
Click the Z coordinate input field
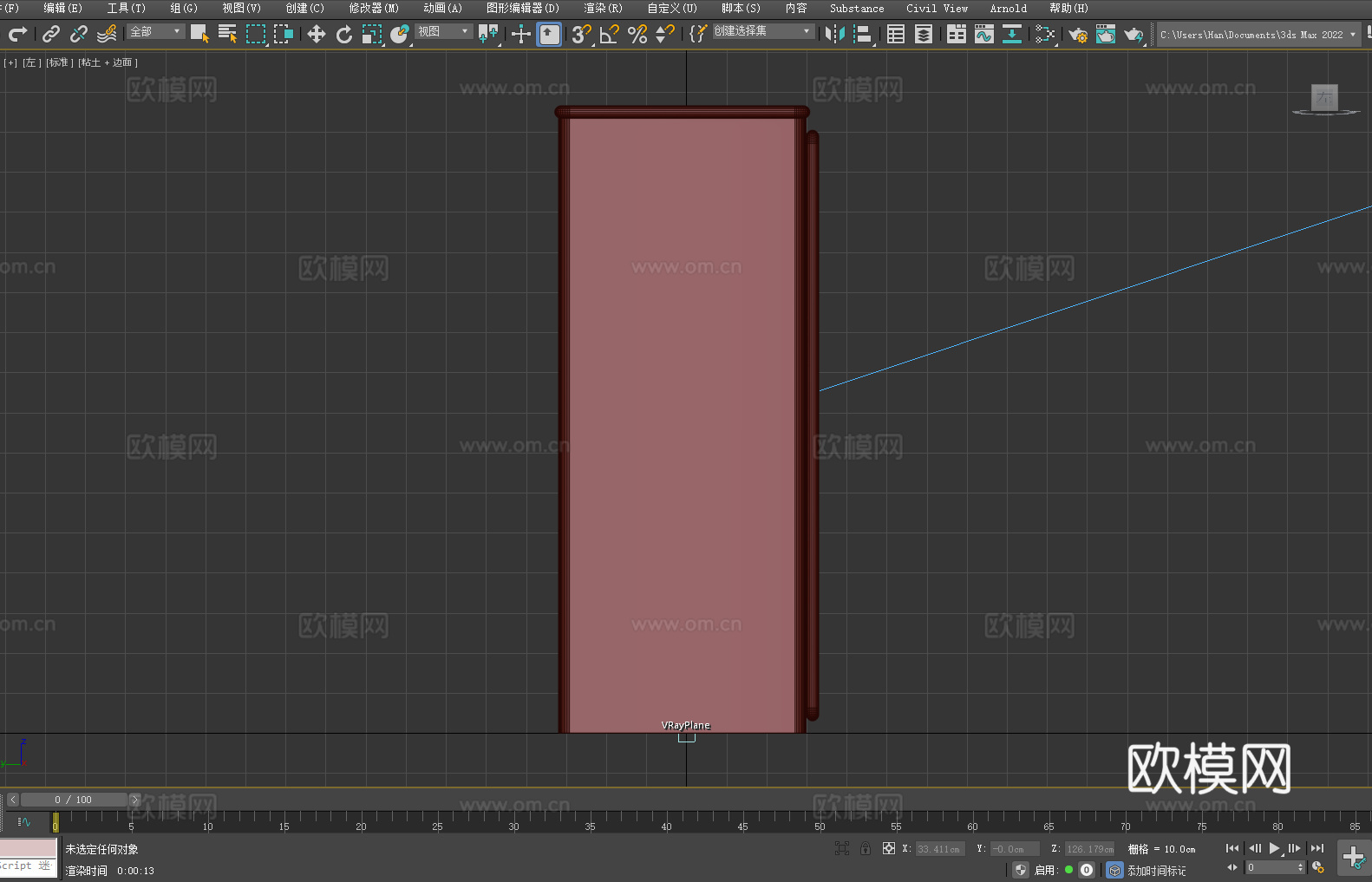1089,849
